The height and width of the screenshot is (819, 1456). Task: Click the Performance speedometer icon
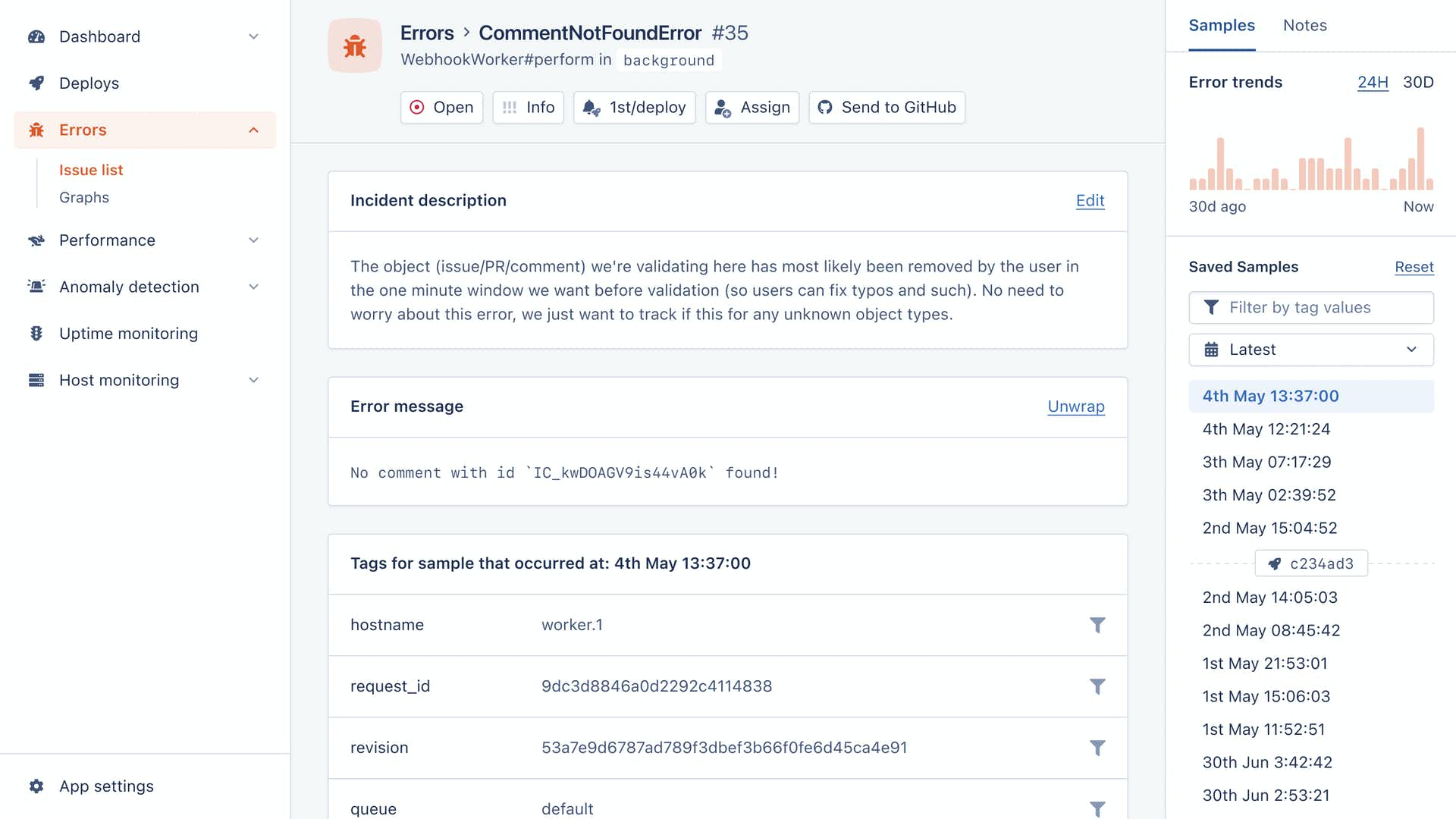point(36,240)
